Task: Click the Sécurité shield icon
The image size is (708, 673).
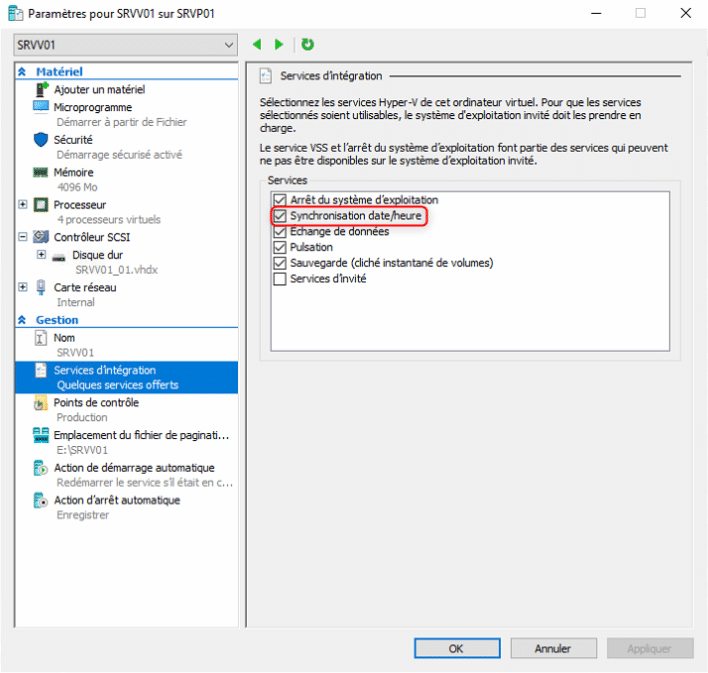Action: [41, 140]
